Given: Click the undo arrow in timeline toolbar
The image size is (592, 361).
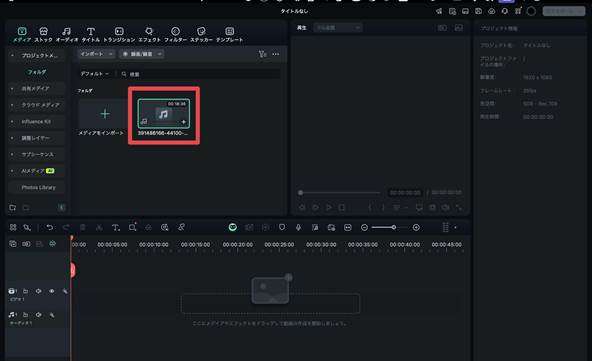Looking at the screenshot, I should (49, 227).
